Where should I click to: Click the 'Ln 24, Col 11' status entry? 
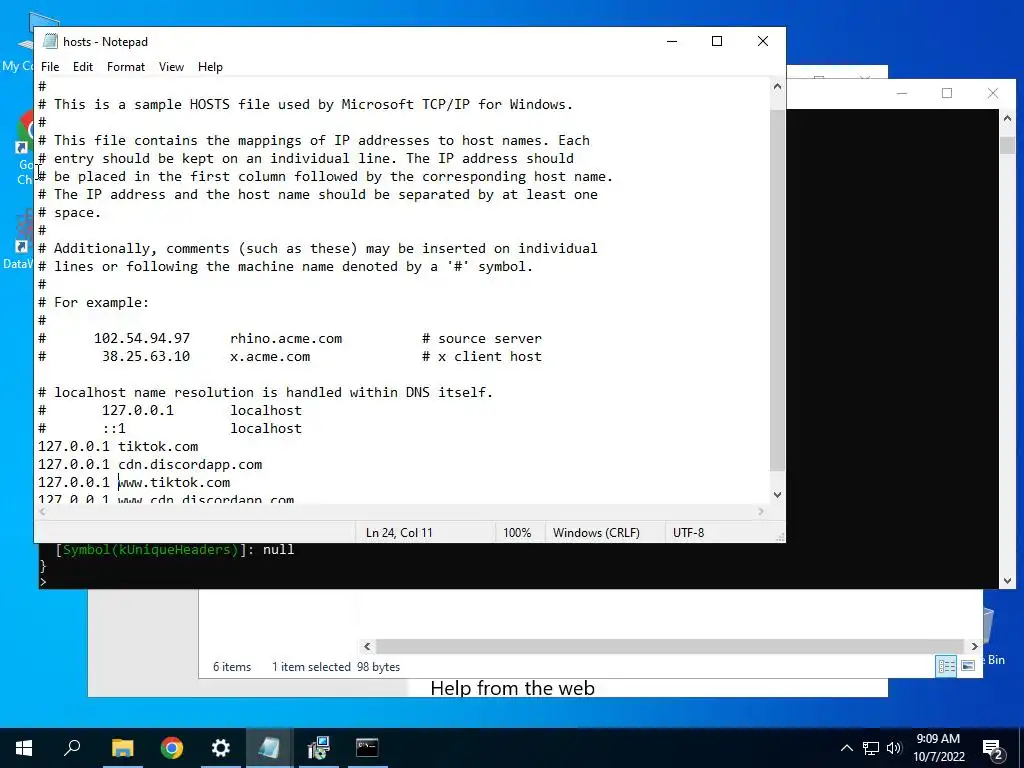coord(399,533)
